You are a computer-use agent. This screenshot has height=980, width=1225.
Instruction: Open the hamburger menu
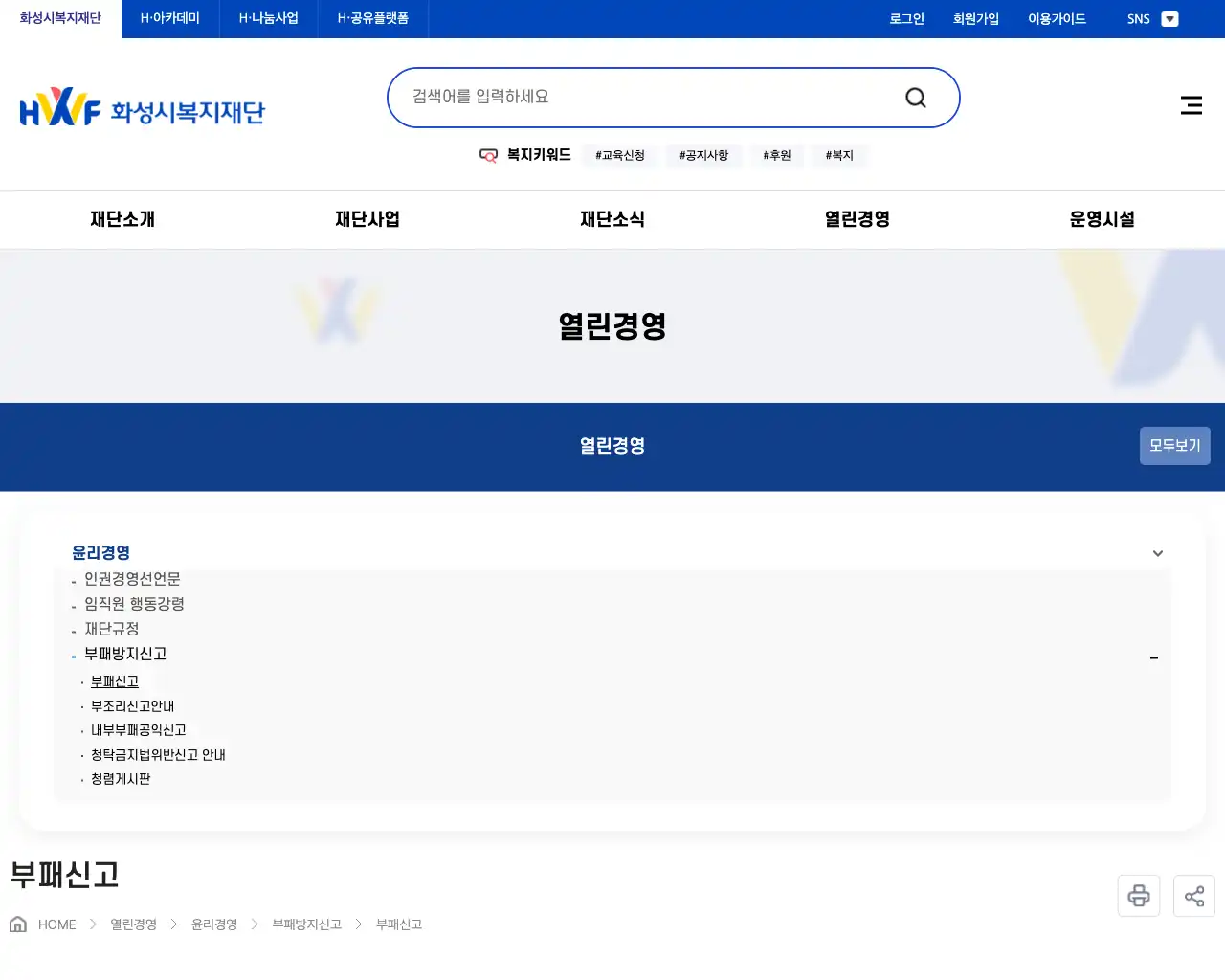click(1191, 105)
